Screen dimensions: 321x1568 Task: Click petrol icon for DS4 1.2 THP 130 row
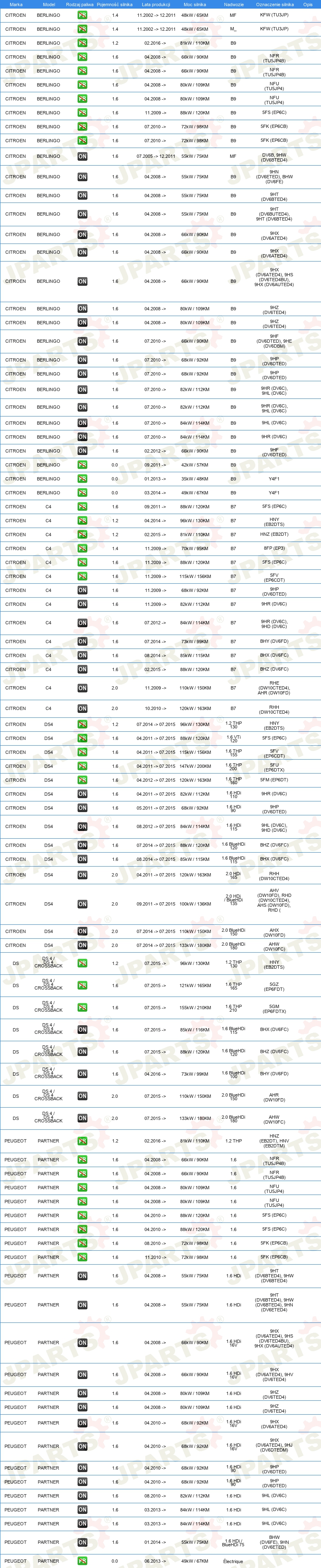[x=82, y=724]
